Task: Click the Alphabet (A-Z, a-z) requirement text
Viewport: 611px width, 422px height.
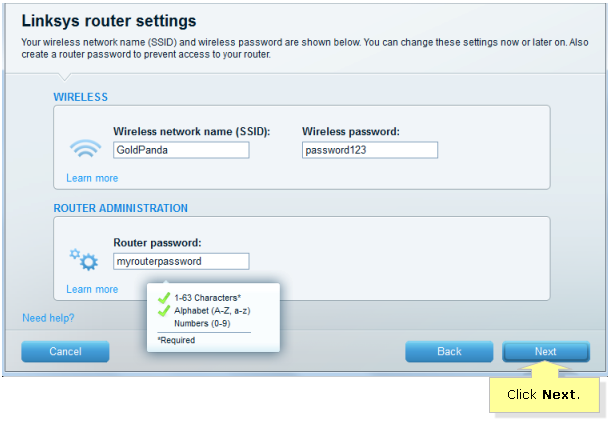Action: [x=212, y=311]
